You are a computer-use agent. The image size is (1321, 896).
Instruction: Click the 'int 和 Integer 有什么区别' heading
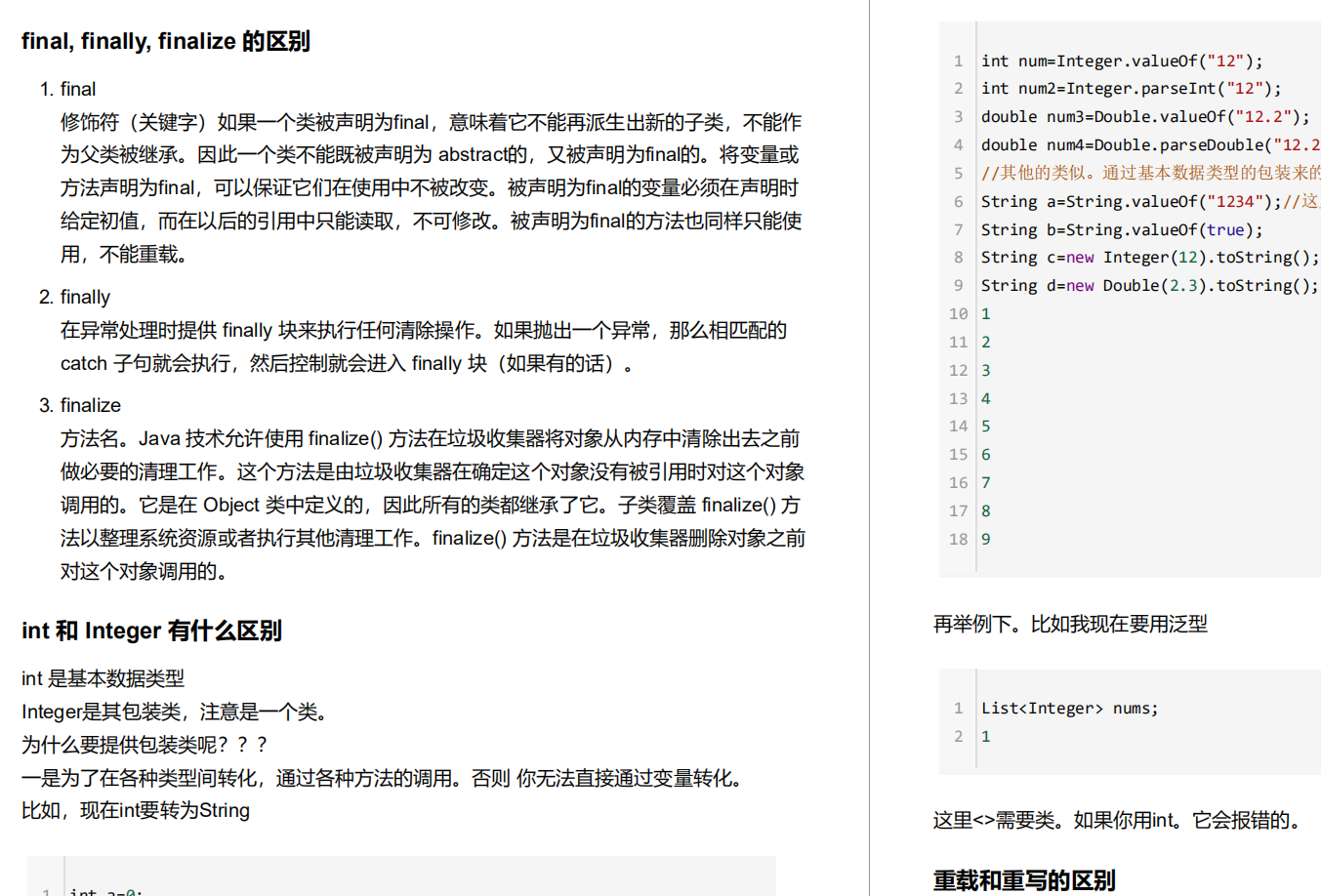tap(151, 631)
